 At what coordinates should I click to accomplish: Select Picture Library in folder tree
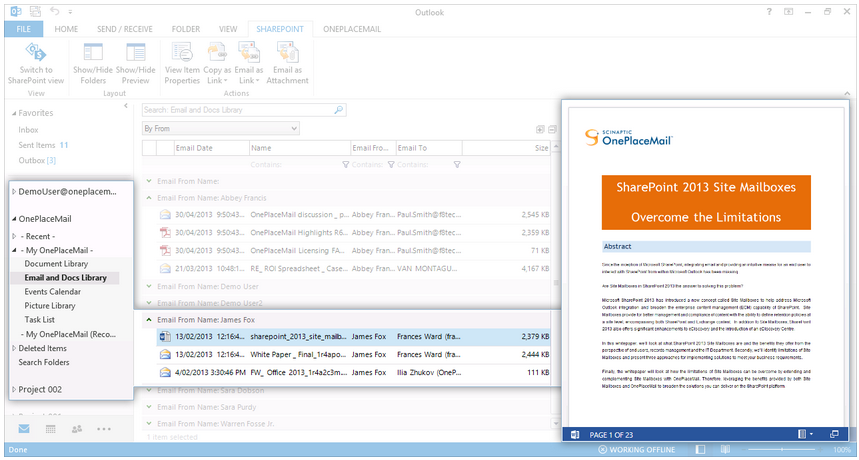pos(50,306)
